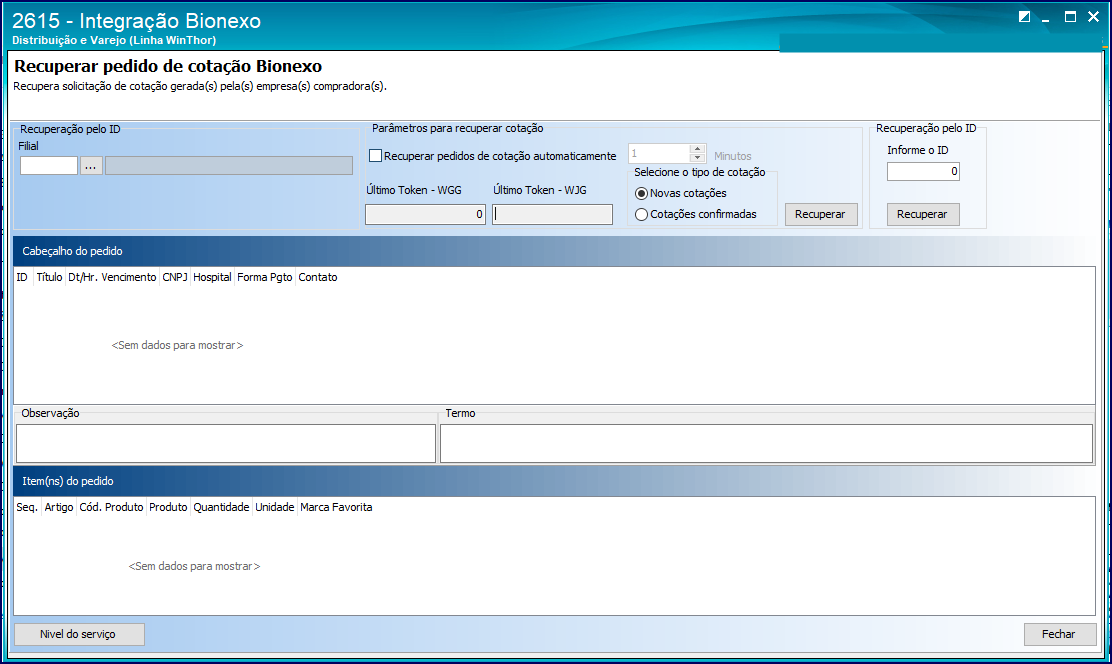Click the Último Token - WGG field

pos(425,214)
